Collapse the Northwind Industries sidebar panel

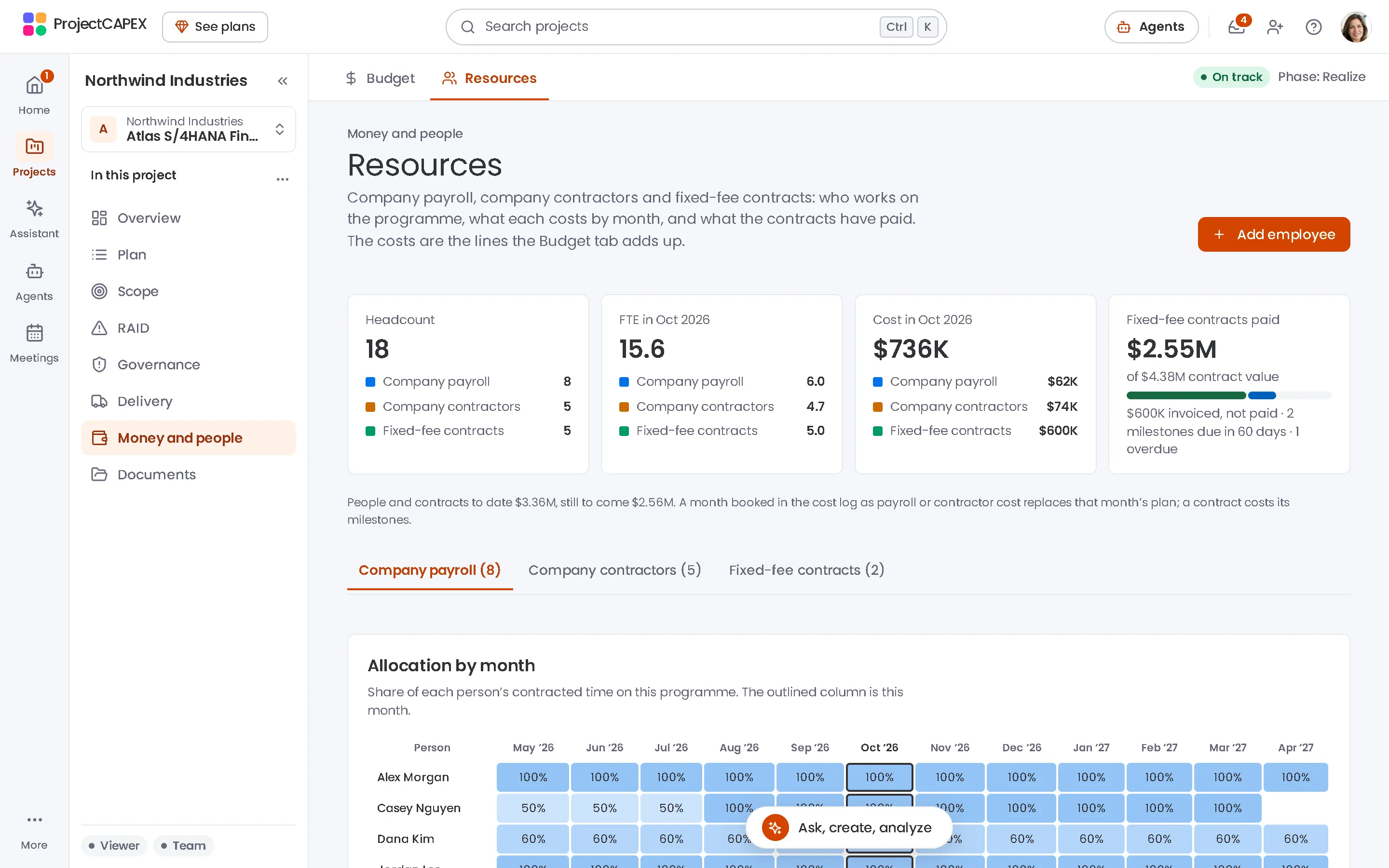point(283,81)
